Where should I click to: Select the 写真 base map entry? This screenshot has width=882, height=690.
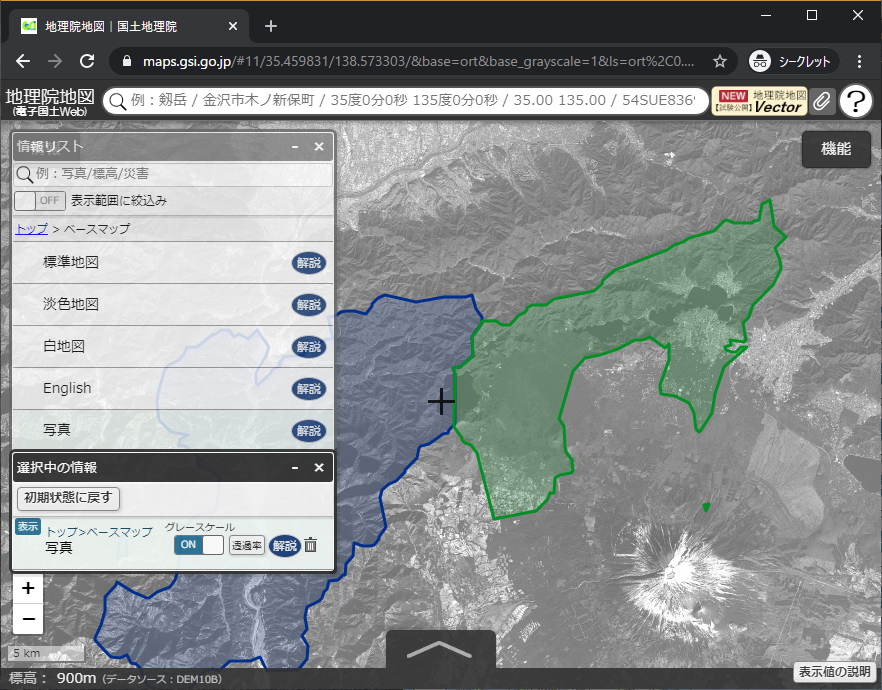tap(56, 430)
